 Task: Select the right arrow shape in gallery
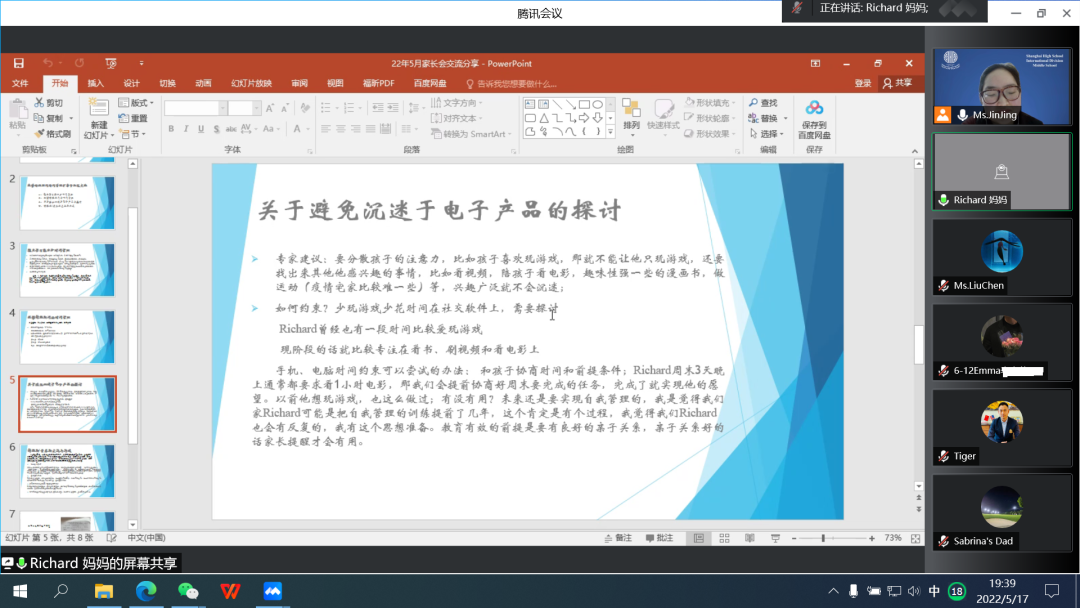click(584, 118)
